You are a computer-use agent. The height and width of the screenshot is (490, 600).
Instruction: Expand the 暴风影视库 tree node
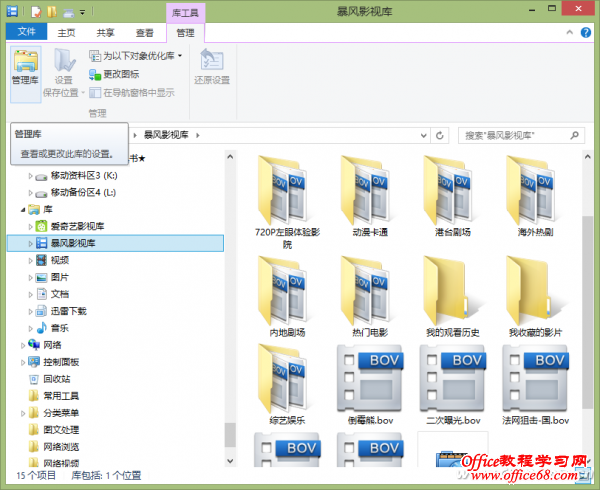30,243
